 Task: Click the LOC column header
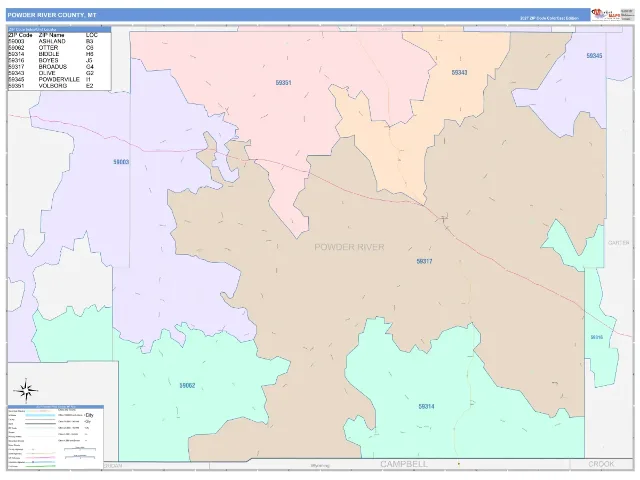92,35
